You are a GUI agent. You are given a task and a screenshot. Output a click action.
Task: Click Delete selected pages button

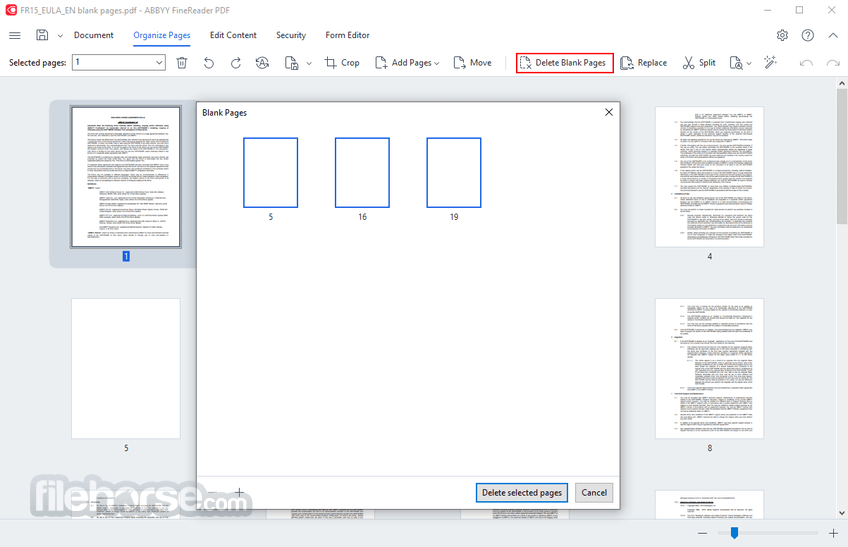coord(522,492)
